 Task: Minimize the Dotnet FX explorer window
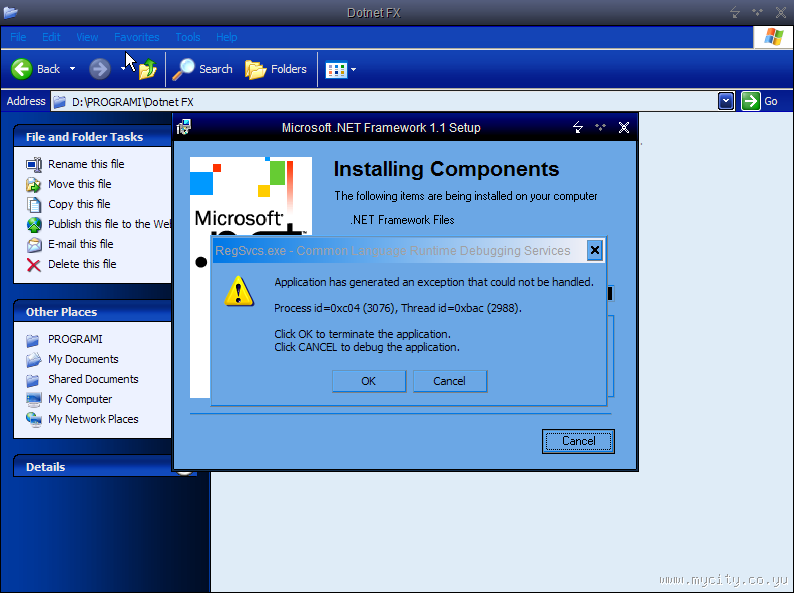pos(735,13)
